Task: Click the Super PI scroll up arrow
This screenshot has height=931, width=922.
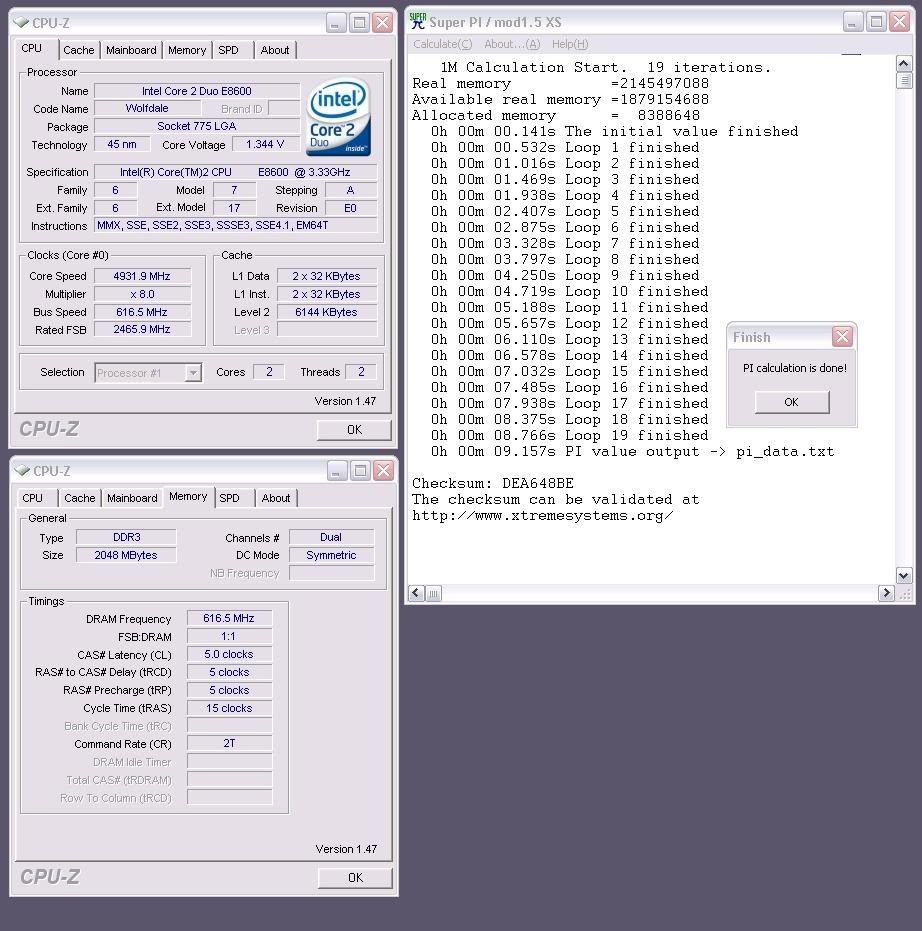Action: point(904,64)
